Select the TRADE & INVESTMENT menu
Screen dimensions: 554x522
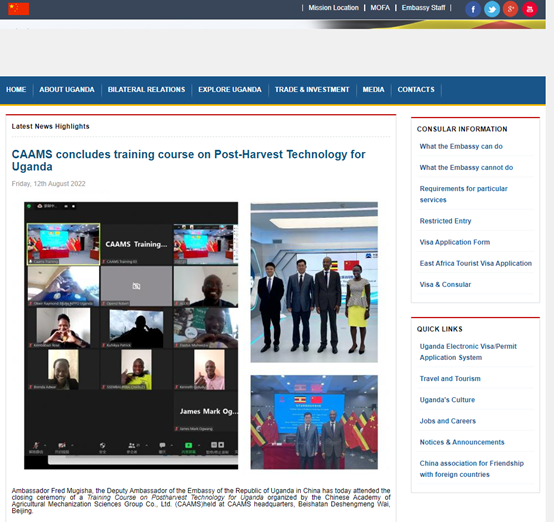point(312,89)
